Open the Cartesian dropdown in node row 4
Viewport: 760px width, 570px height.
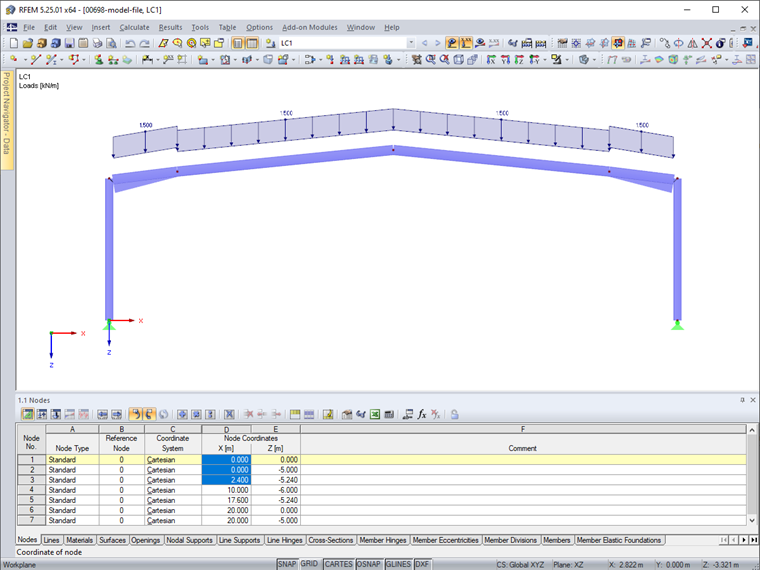173,490
